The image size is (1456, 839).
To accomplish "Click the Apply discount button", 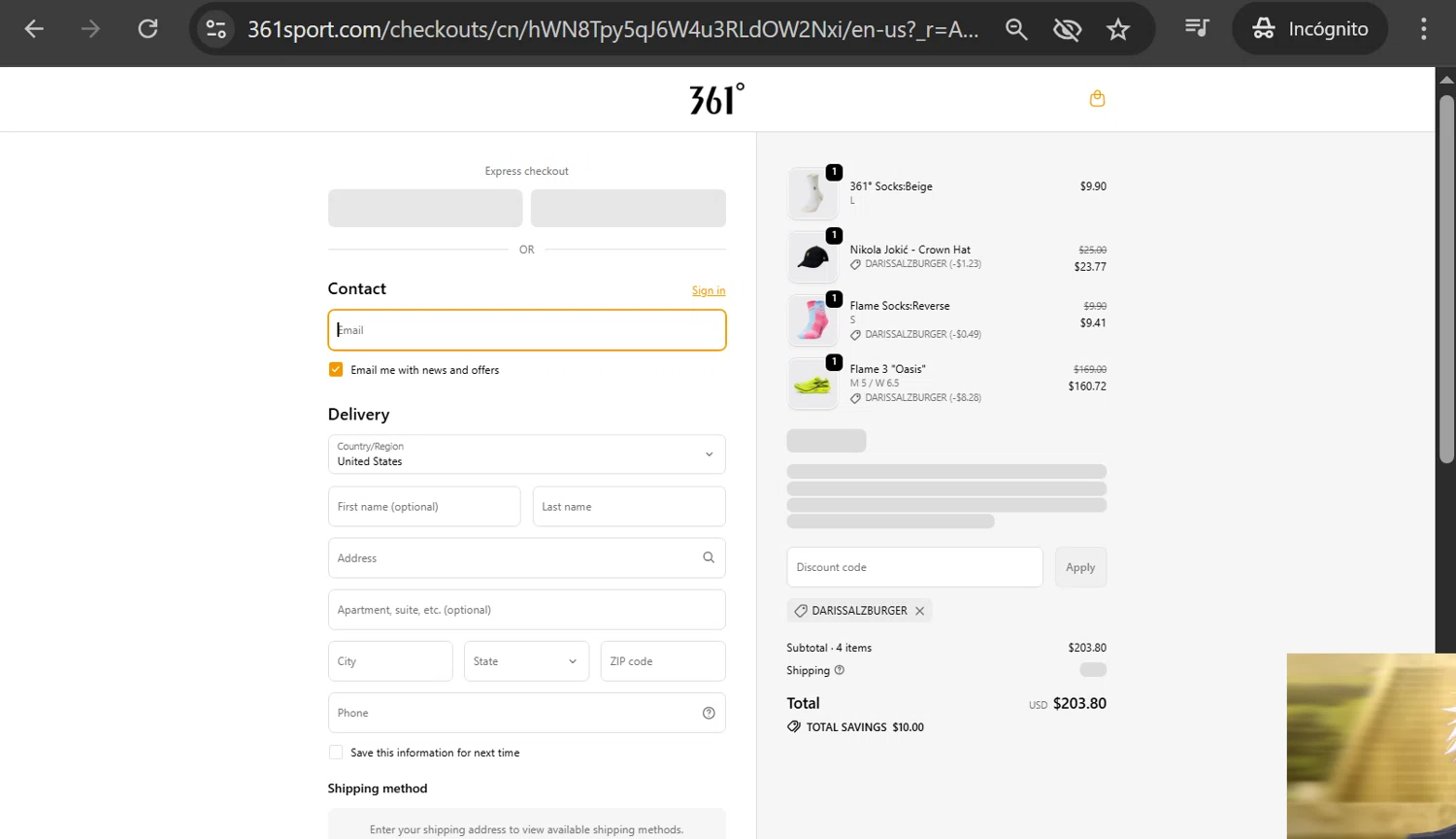I will tap(1080, 567).
